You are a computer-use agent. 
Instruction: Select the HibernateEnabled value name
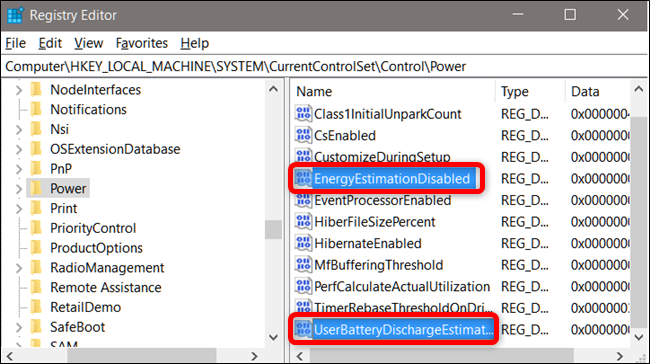(x=368, y=243)
